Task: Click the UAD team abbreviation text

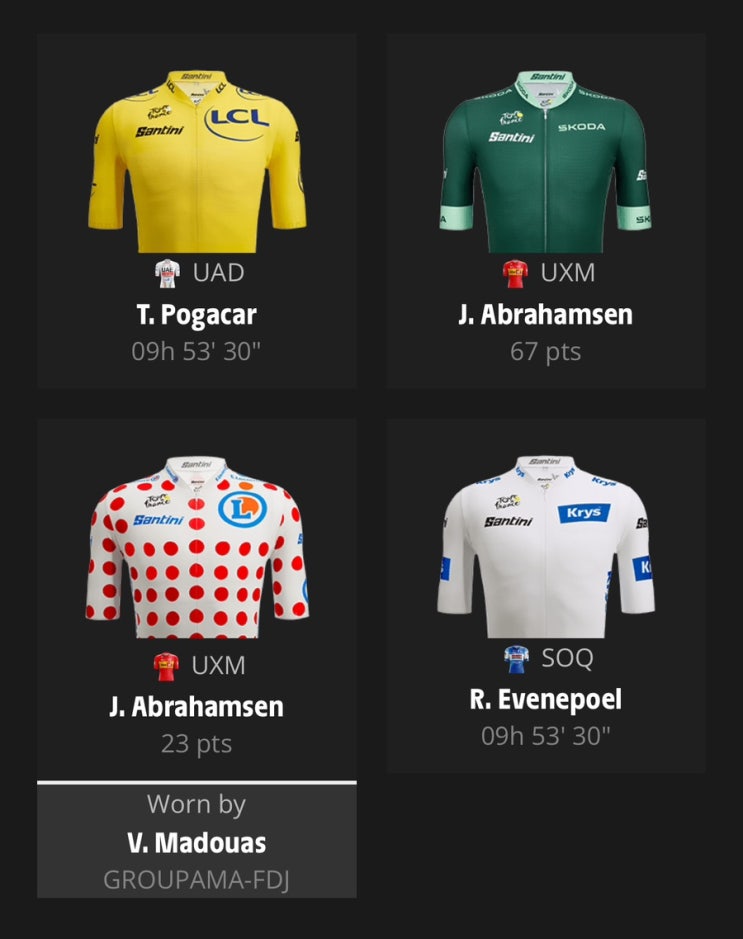Action: [219, 273]
